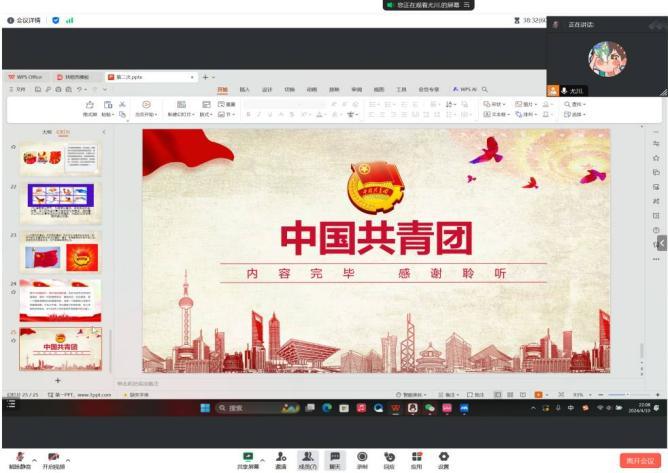The width and height of the screenshot is (668, 473).
Task: Click the undo arrow in quick access bar
Action: click(79, 89)
